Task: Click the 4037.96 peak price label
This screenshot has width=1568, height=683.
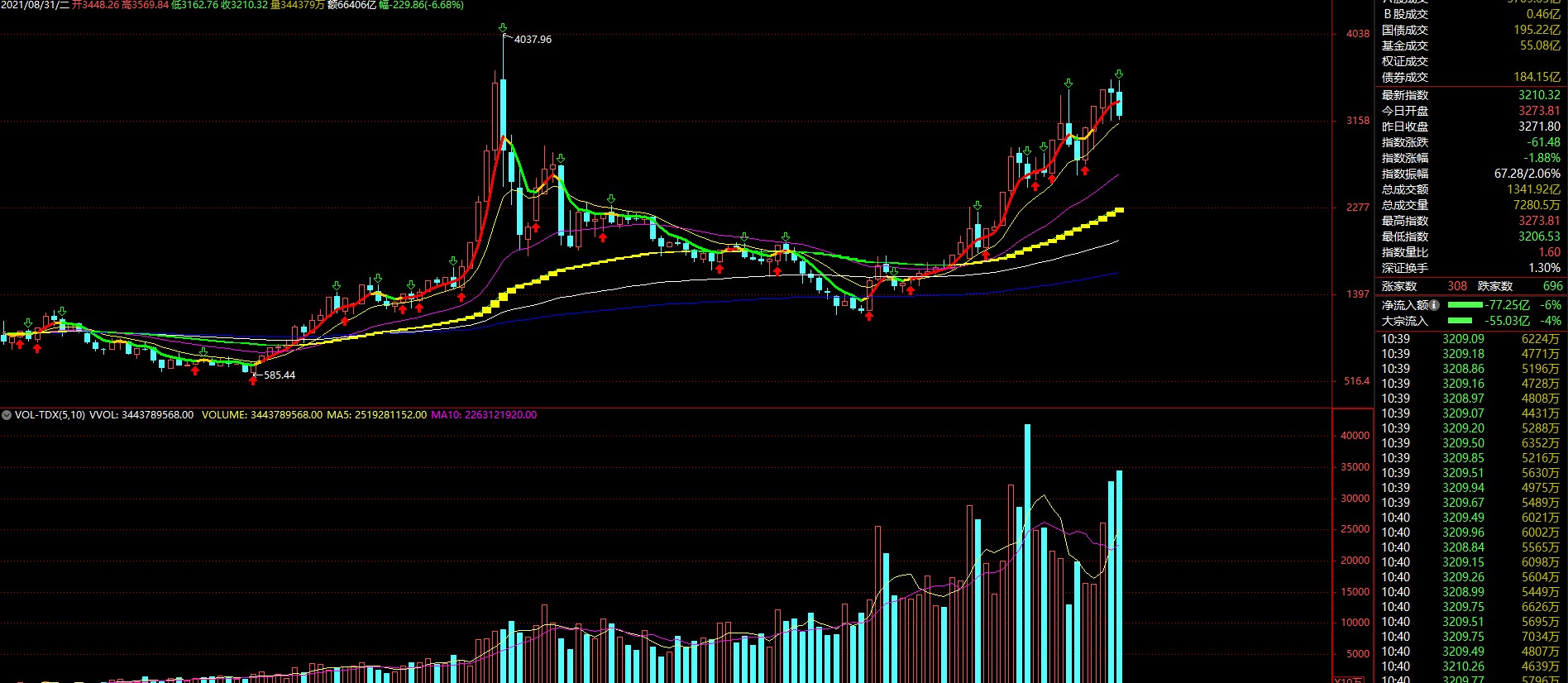Action: click(533, 40)
